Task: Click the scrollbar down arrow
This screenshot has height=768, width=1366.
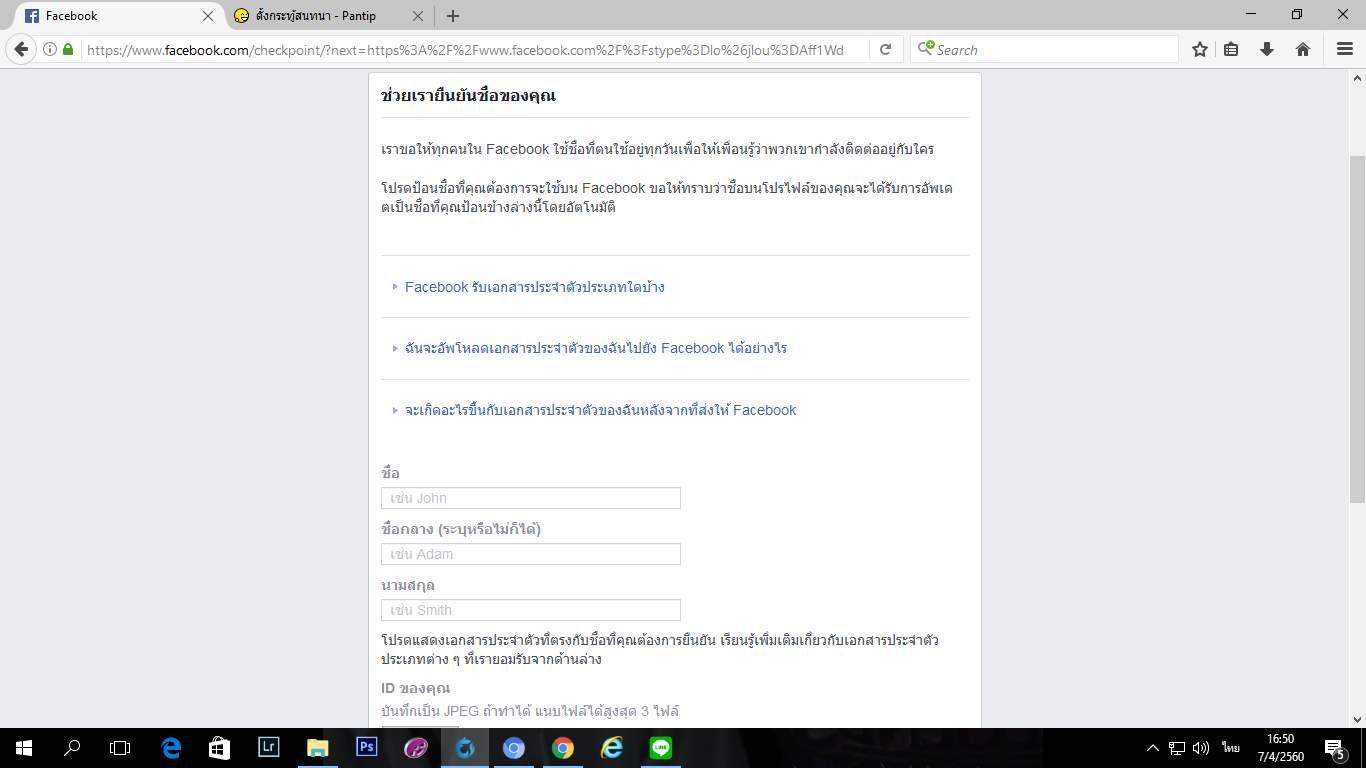Action: [1357, 719]
